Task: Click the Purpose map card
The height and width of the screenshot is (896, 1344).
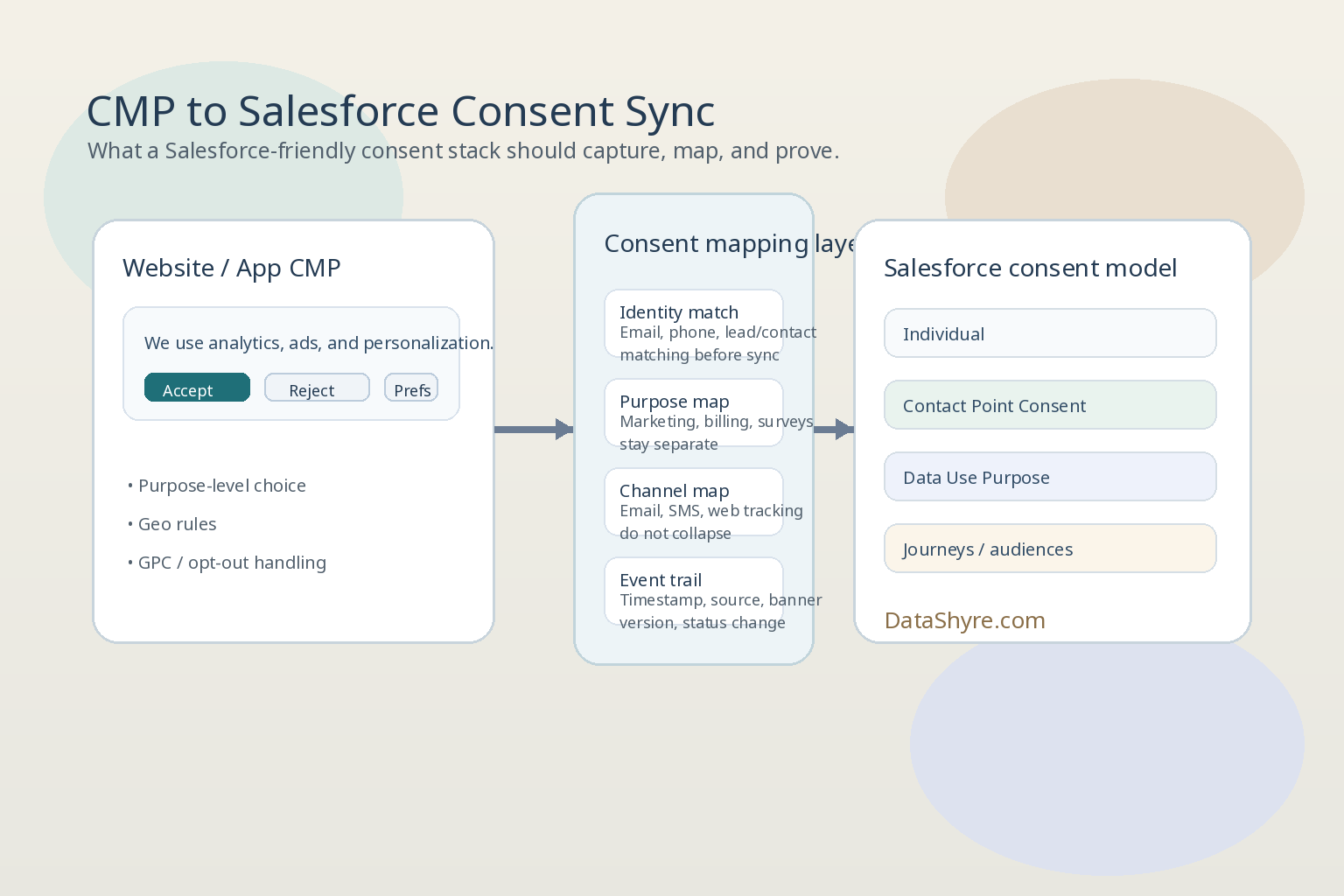Action: coord(694,413)
